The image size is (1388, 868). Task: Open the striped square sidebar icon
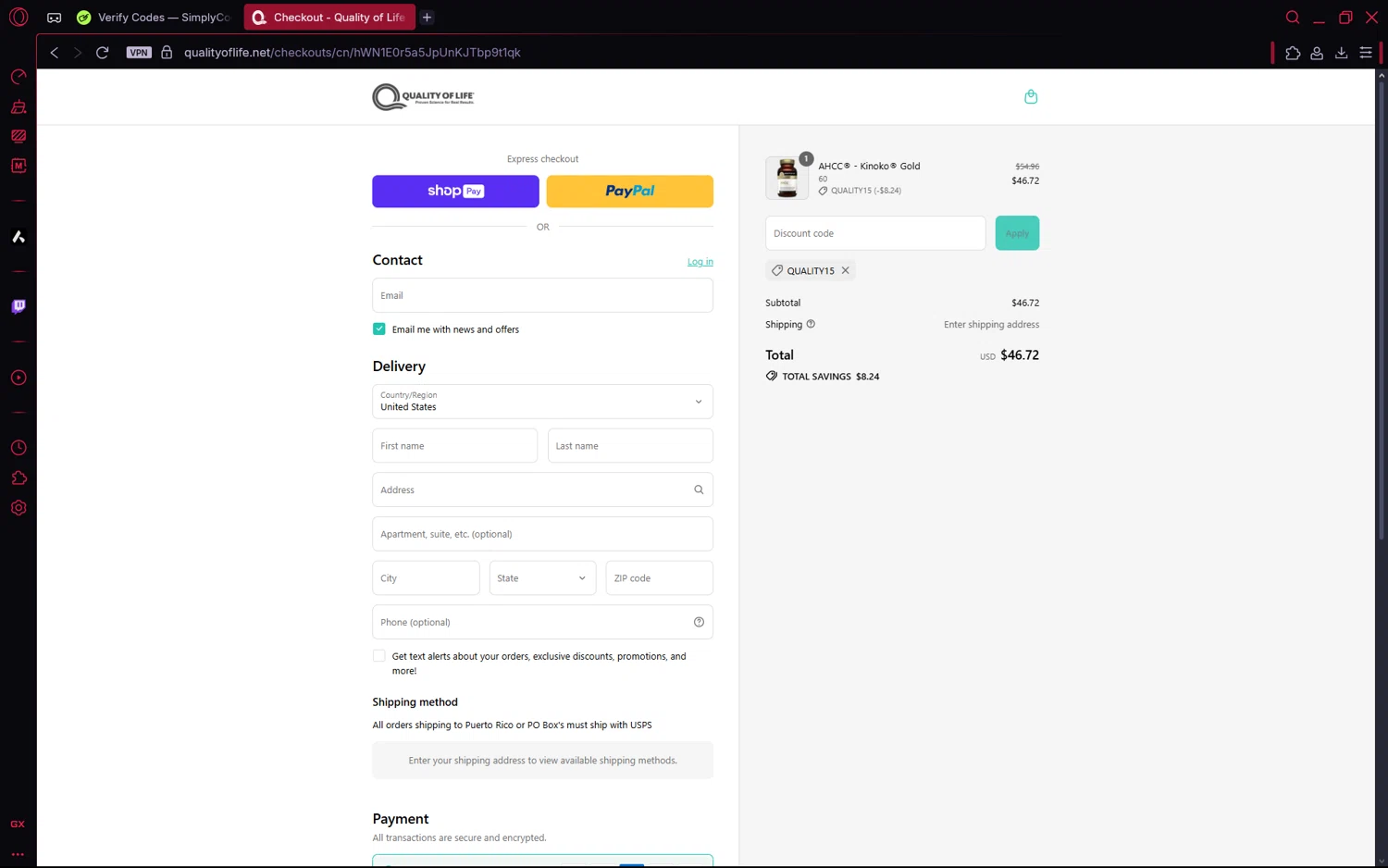19,136
